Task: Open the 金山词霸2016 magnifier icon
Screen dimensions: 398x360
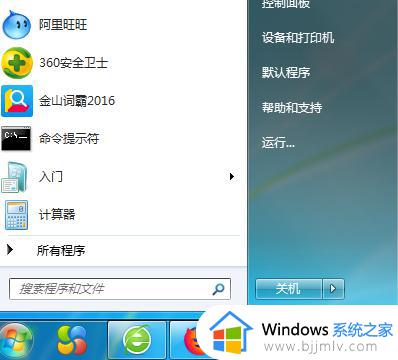Action: [17, 101]
